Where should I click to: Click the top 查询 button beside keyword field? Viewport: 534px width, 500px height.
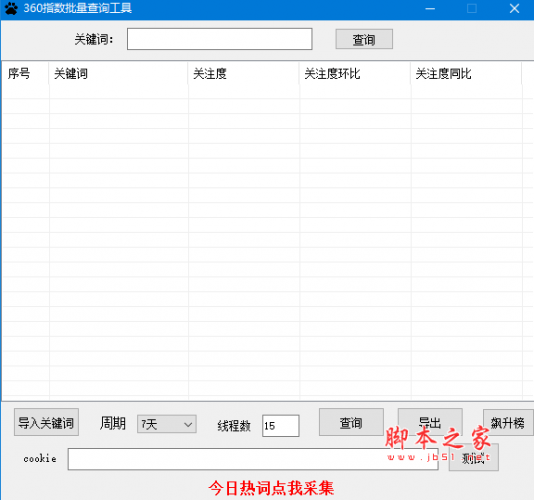point(364,39)
